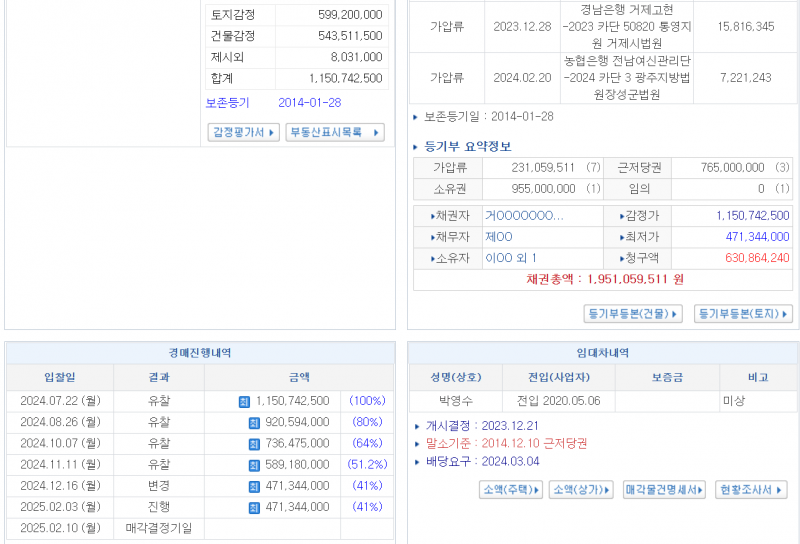
Task: View 등기부등본(토지) land registry
Action: (x=743, y=314)
